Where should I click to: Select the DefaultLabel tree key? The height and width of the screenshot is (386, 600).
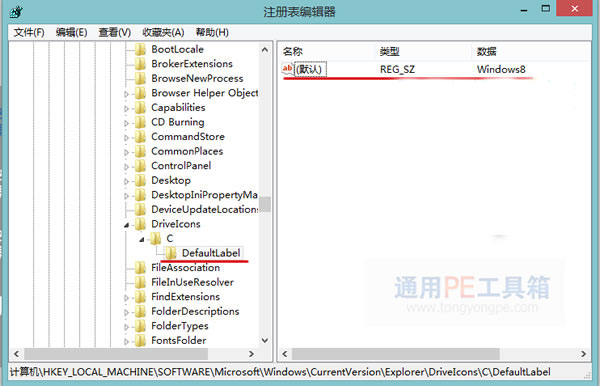[x=211, y=253]
